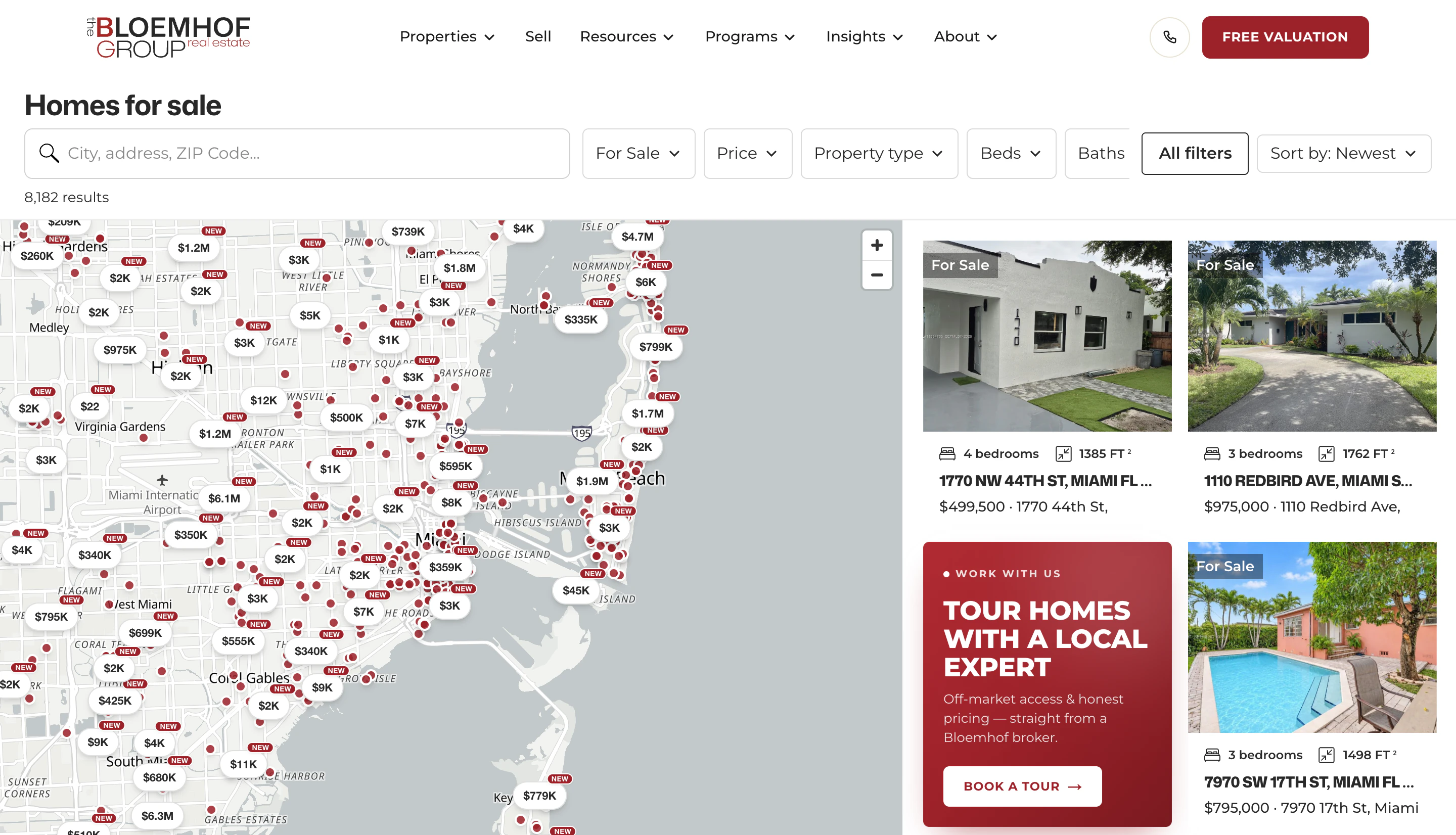1456x835 pixels.
Task: Click the phone call icon button
Action: (1169, 37)
